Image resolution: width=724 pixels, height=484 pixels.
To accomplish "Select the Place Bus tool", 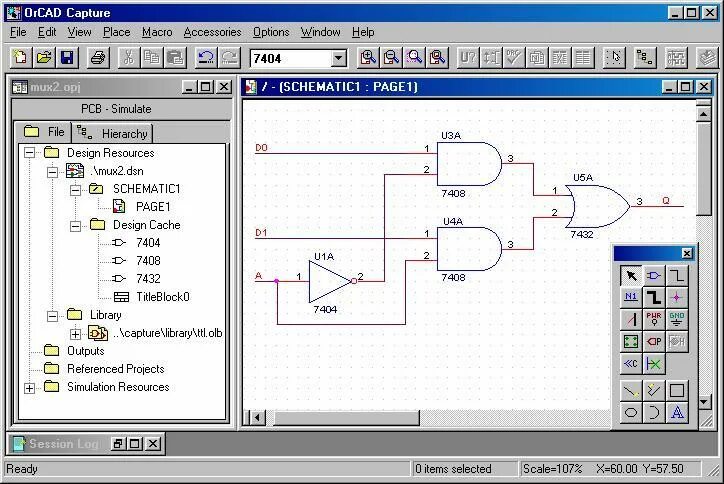I will point(654,297).
